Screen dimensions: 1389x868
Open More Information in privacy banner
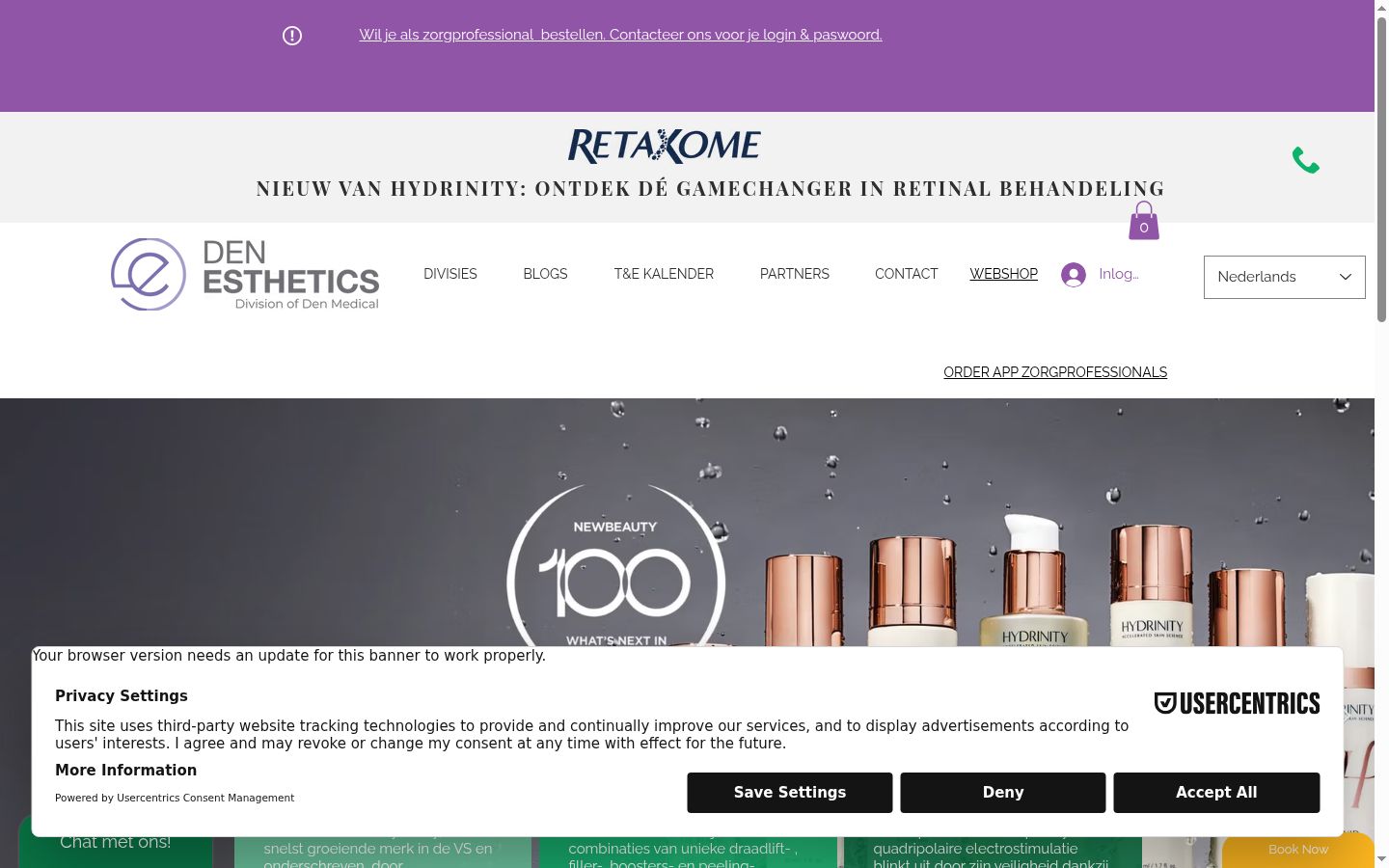(x=125, y=771)
